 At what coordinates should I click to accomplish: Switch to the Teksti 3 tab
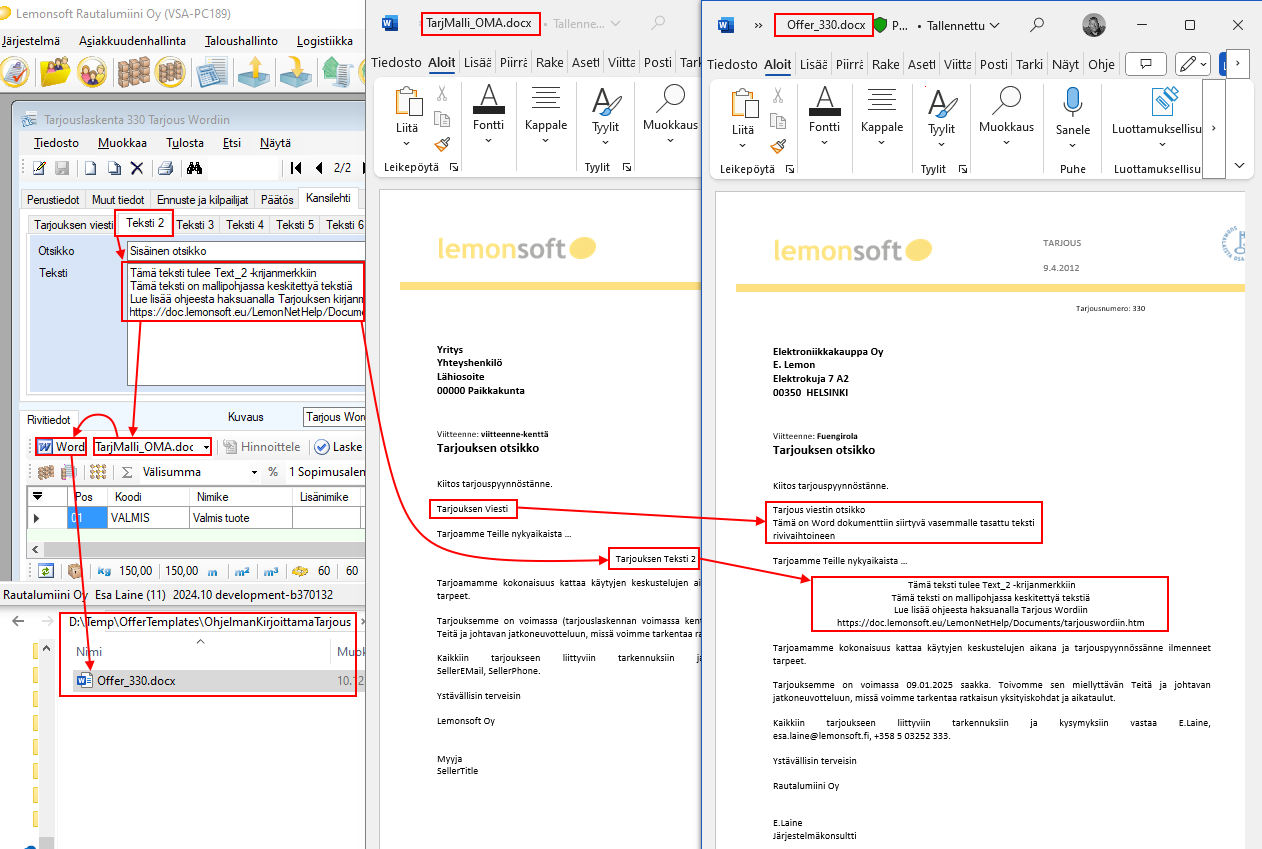pyautogui.click(x=195, y=225)
